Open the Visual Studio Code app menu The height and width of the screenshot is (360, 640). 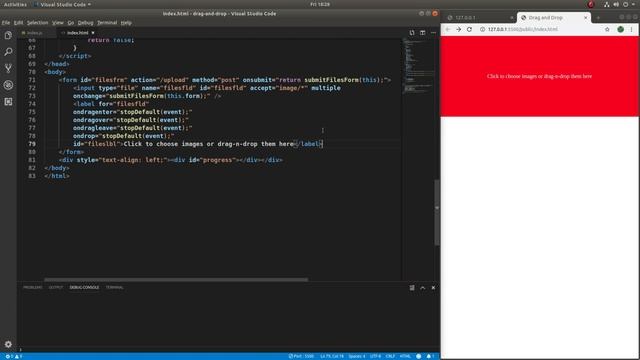click(x=63, y=4)
